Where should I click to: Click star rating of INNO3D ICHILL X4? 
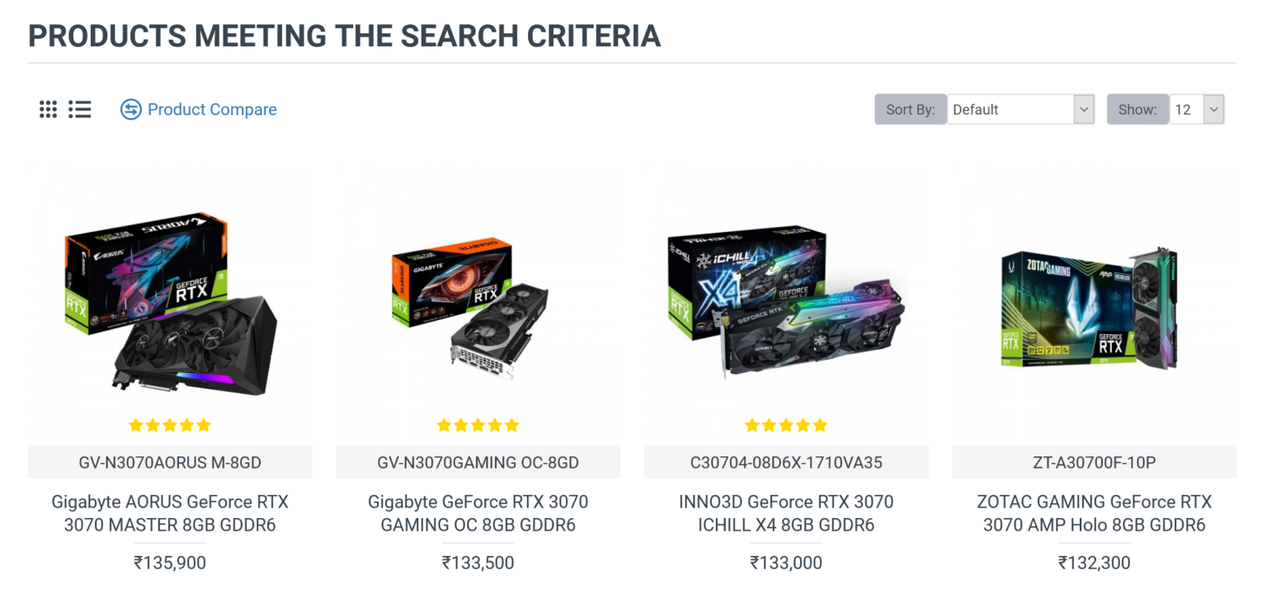coord(786,425)
